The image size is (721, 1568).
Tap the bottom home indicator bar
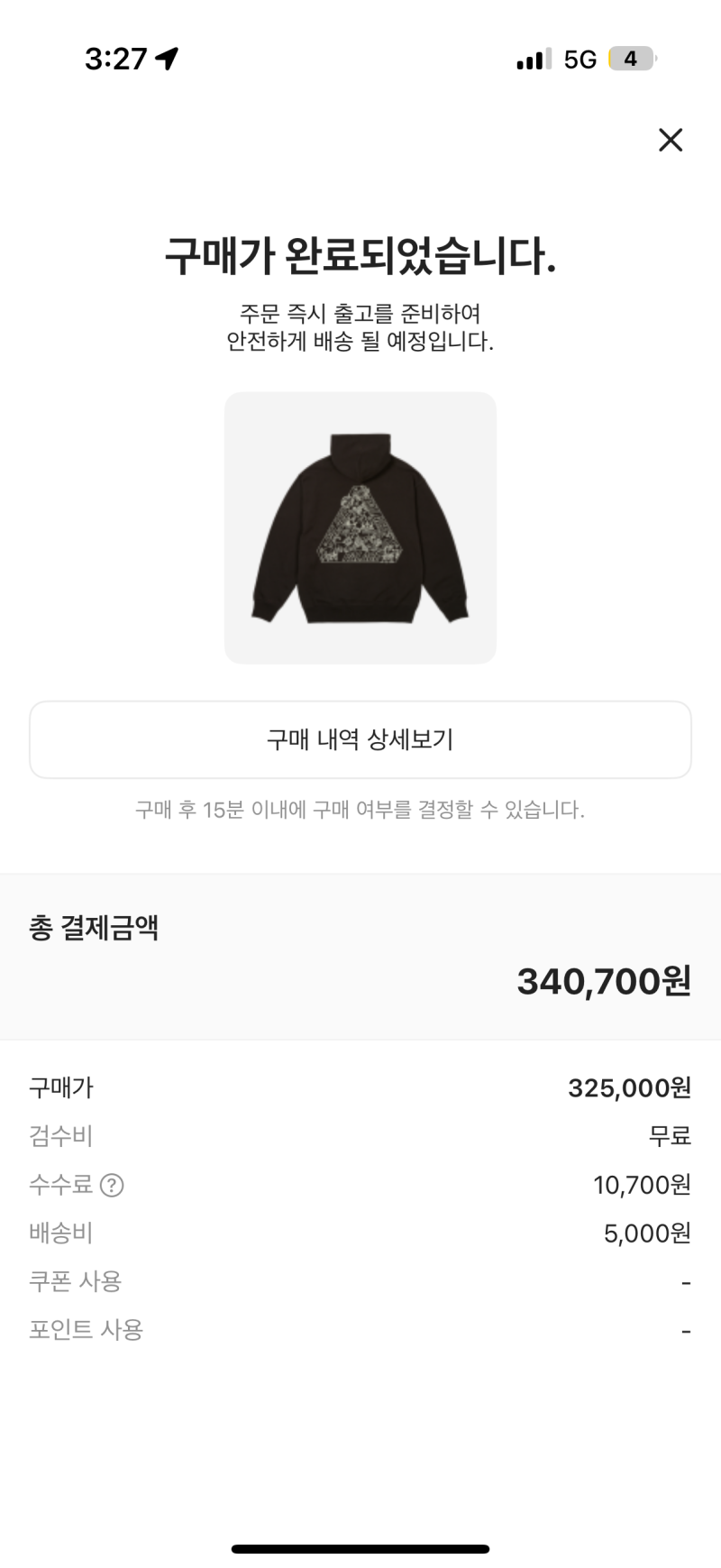[x=360, y=1524]
